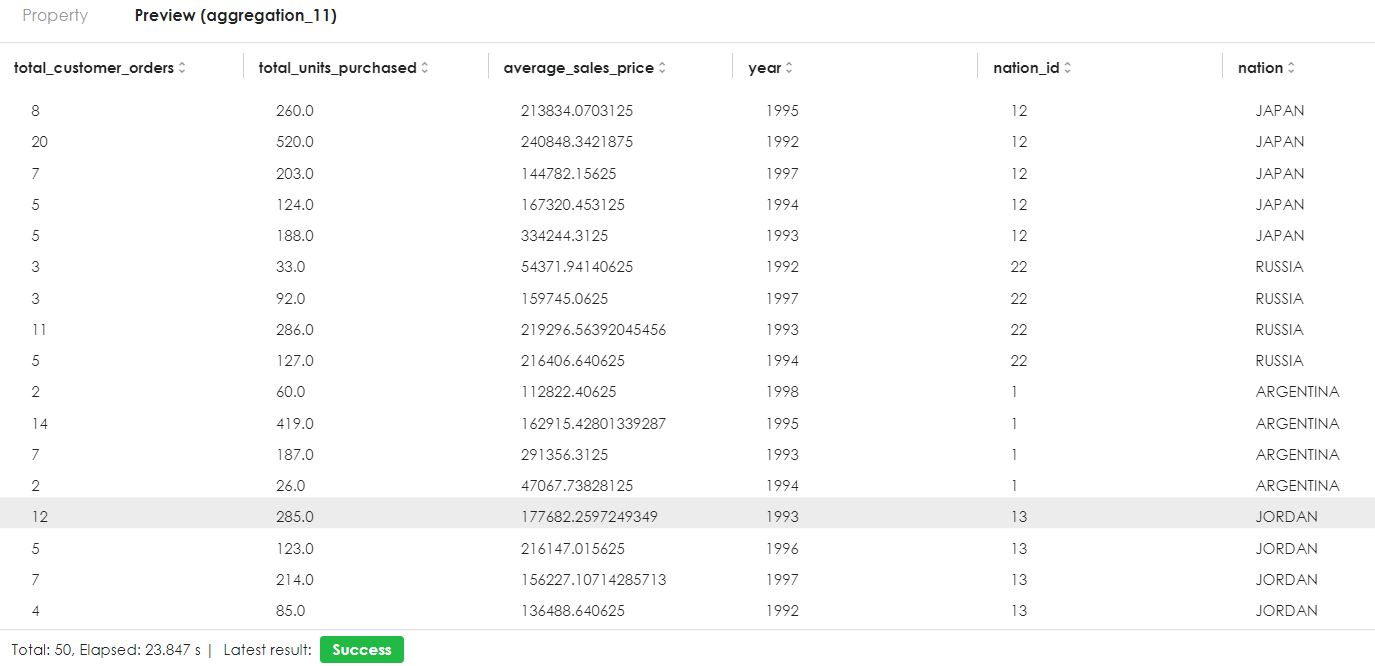Select cell value 162915.42801339287

(x=594, y=424)
